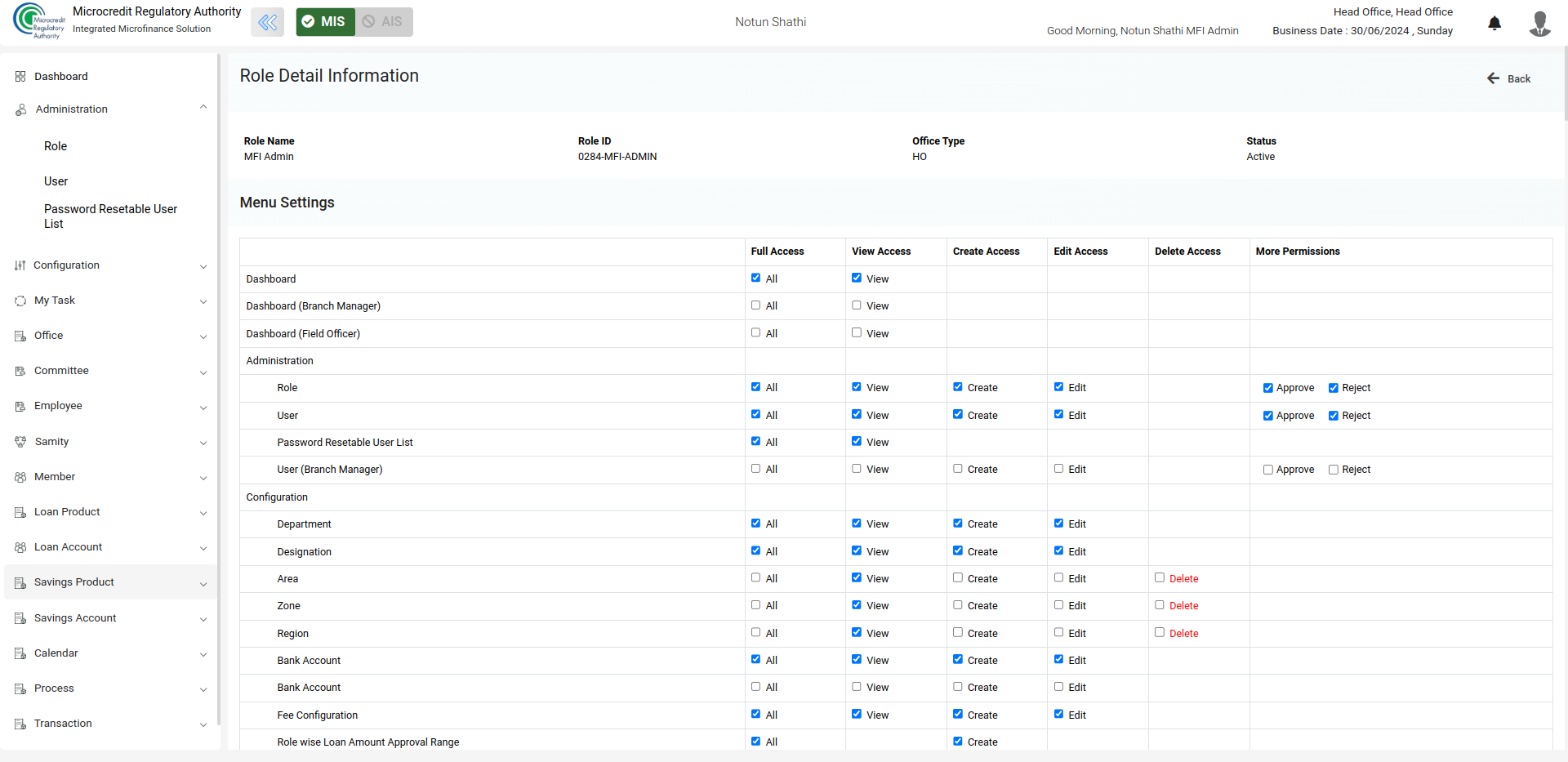Screen dimensions: 1568x762
Task: Expand the Office menu chevron
Action: (203, 336)
